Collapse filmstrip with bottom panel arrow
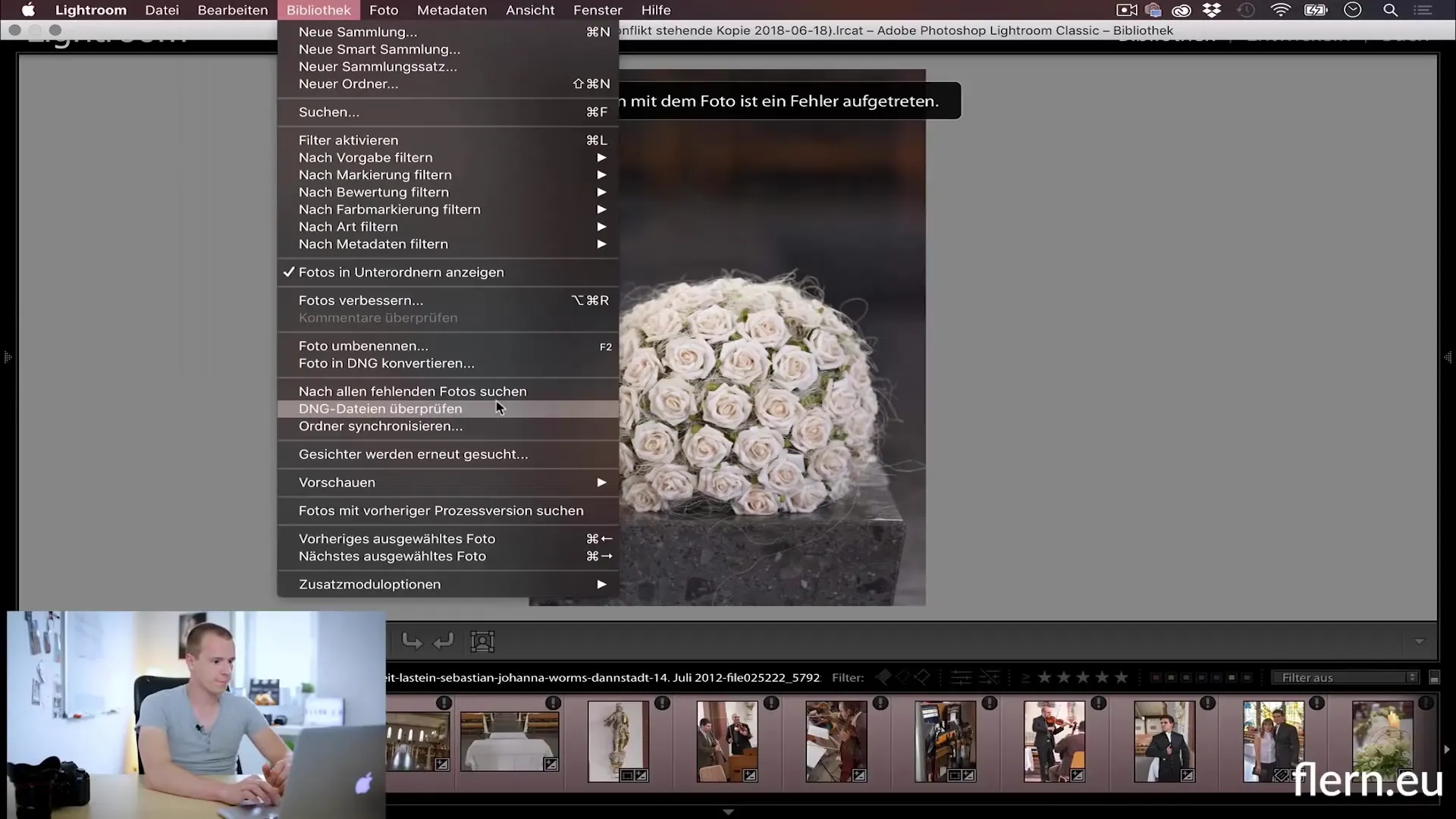The height and width of the screenshot is (819, 1456). pyautogui.click(x=728, y=812)
